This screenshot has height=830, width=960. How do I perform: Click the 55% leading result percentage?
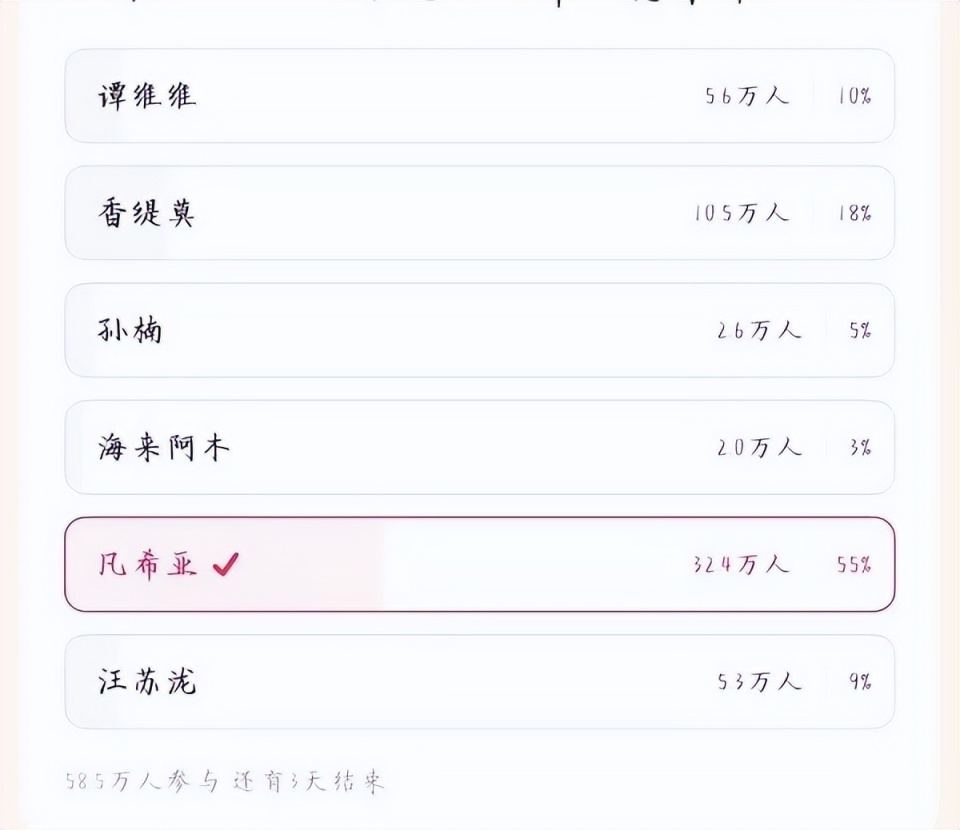coord(854,565)
